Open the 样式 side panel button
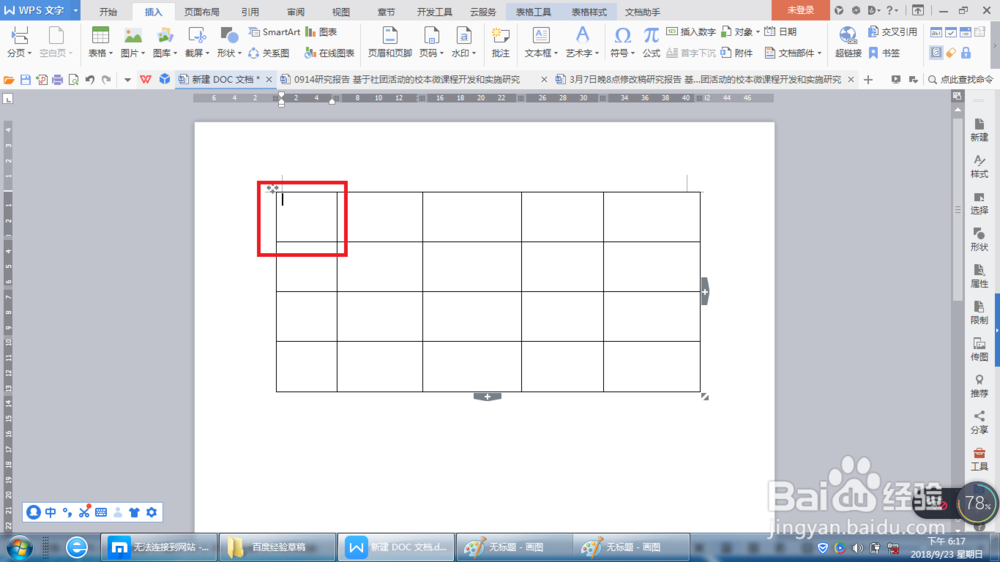The height and width of the screenshot is (562, 1000). pyautogui.click(x=979, y=166)
